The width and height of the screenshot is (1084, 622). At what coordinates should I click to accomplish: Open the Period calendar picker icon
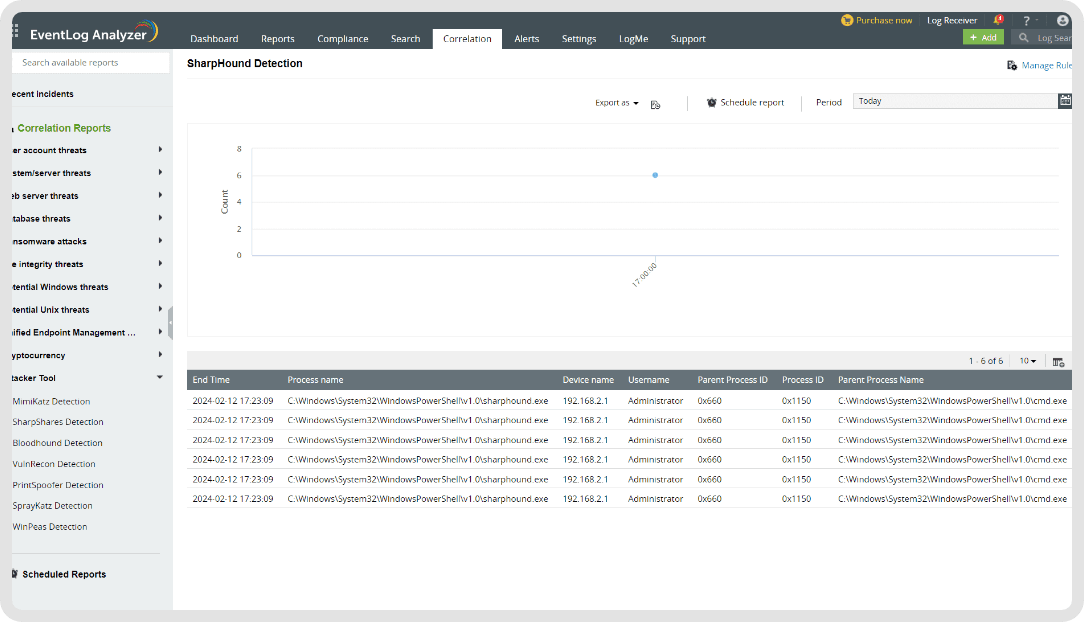pos(1065,101)
